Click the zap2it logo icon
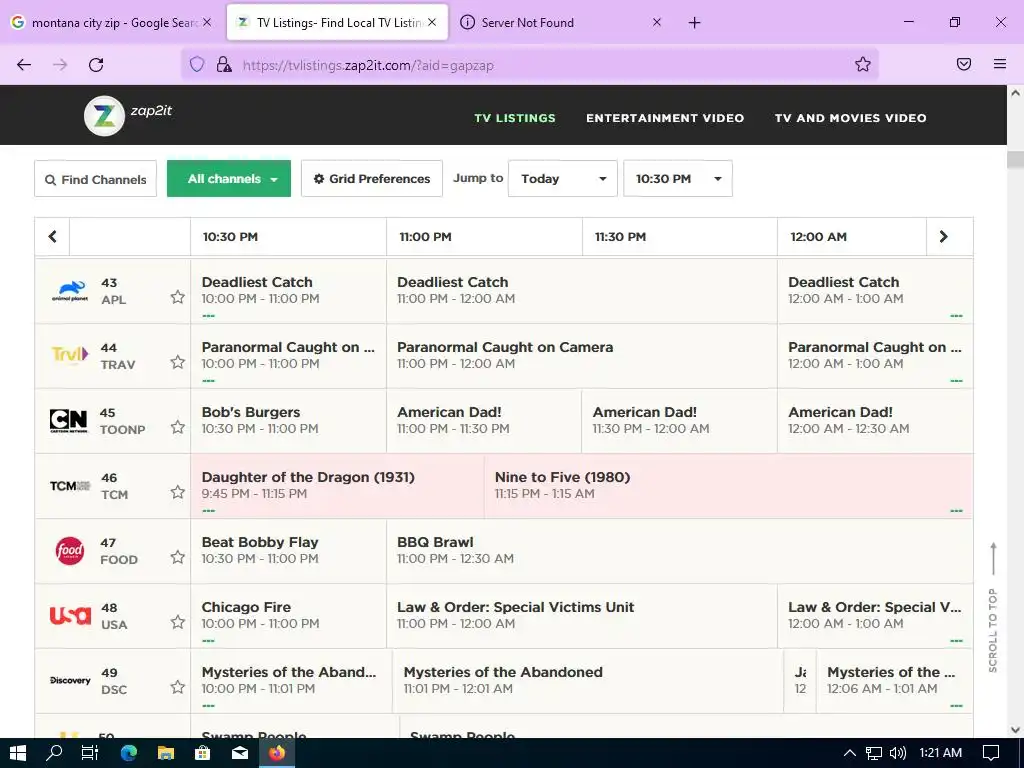The image size is (1024, 768). pyautogui.click(x=104, y=116)
